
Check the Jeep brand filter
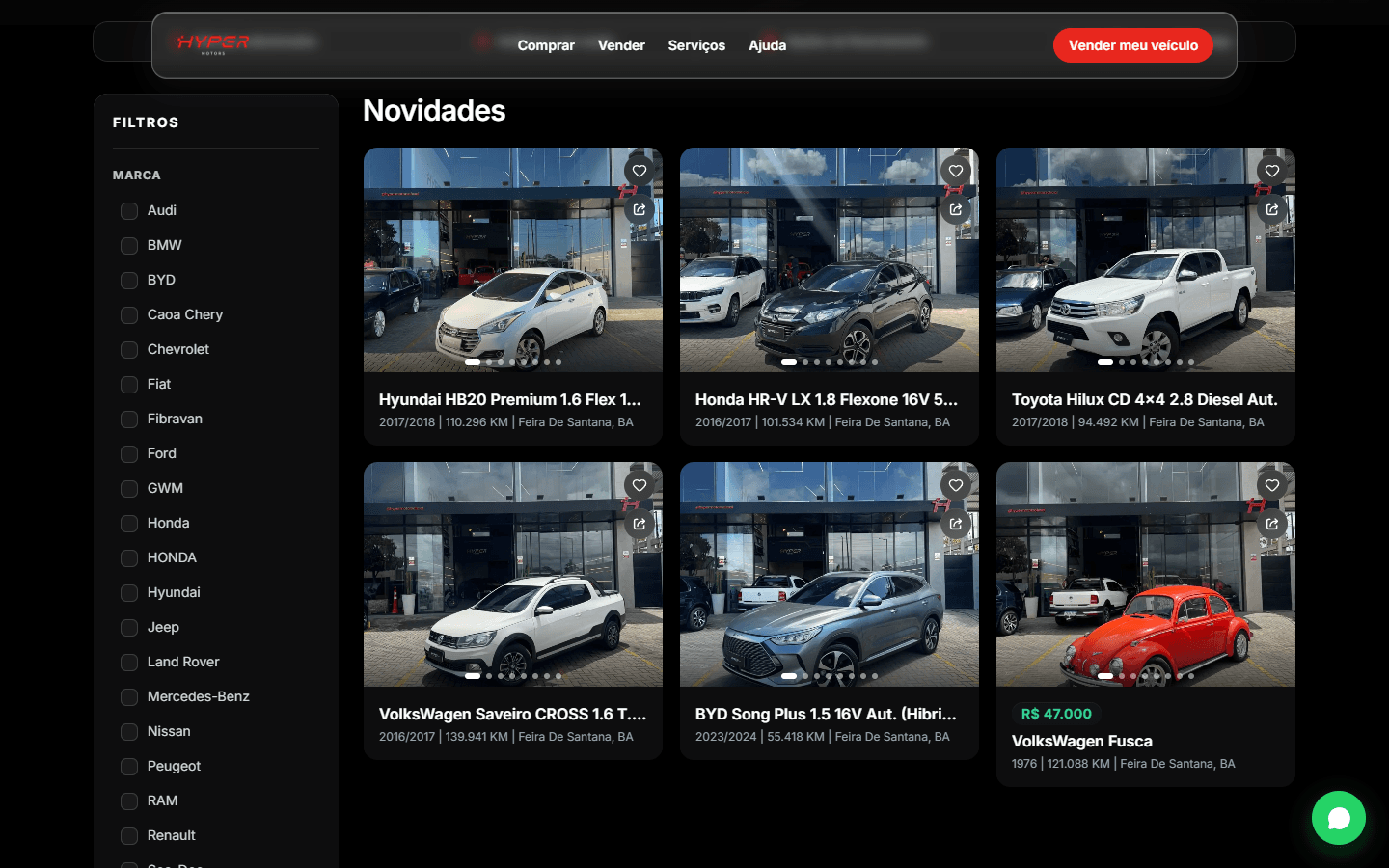129,628
